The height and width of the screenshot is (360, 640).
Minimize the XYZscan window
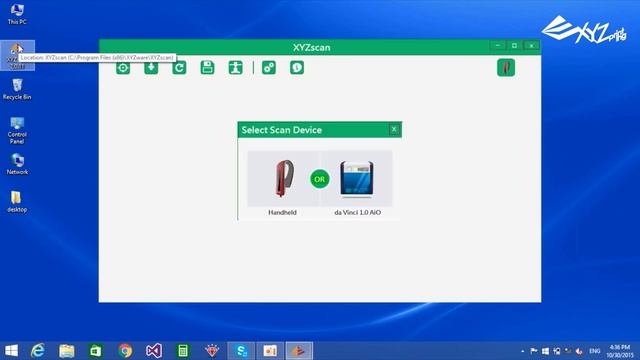pos(498,45)
